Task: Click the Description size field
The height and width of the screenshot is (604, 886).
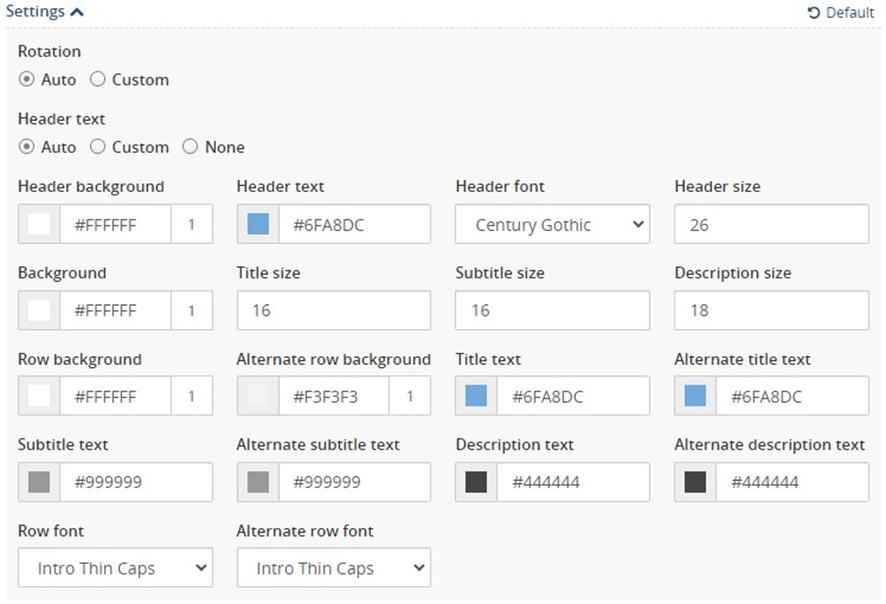Action: click(x=771, y=310)
